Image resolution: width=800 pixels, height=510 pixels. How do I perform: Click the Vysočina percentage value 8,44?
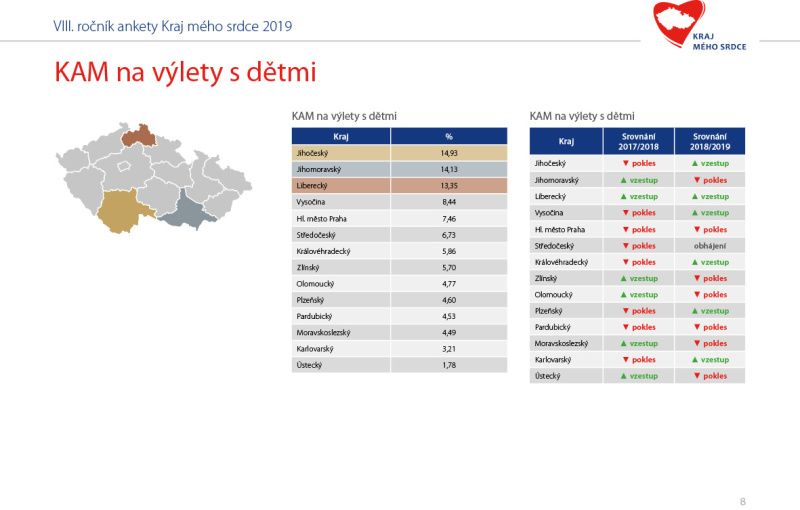coord(449,202)
